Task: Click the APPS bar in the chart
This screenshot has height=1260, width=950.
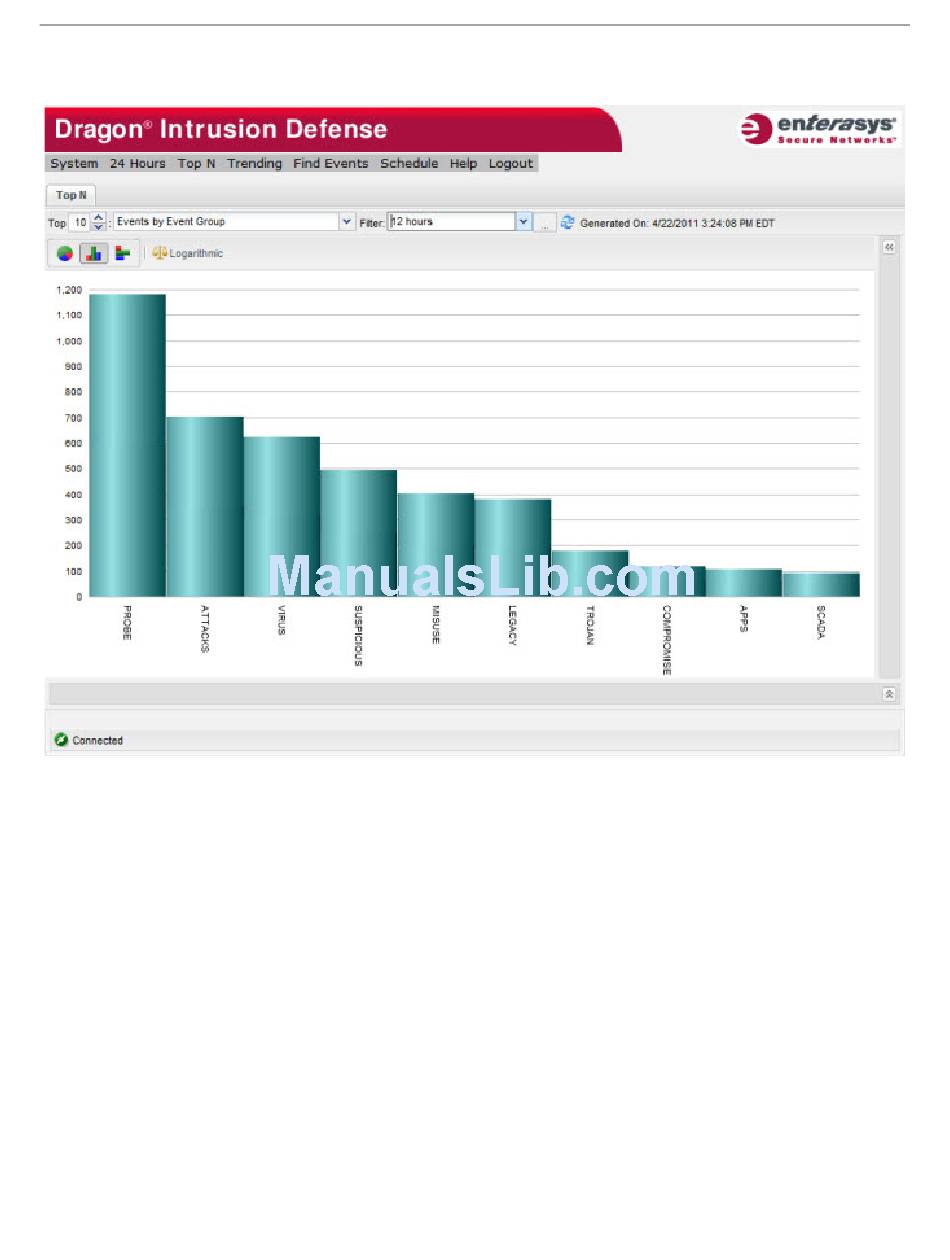Action: [744, 583]
